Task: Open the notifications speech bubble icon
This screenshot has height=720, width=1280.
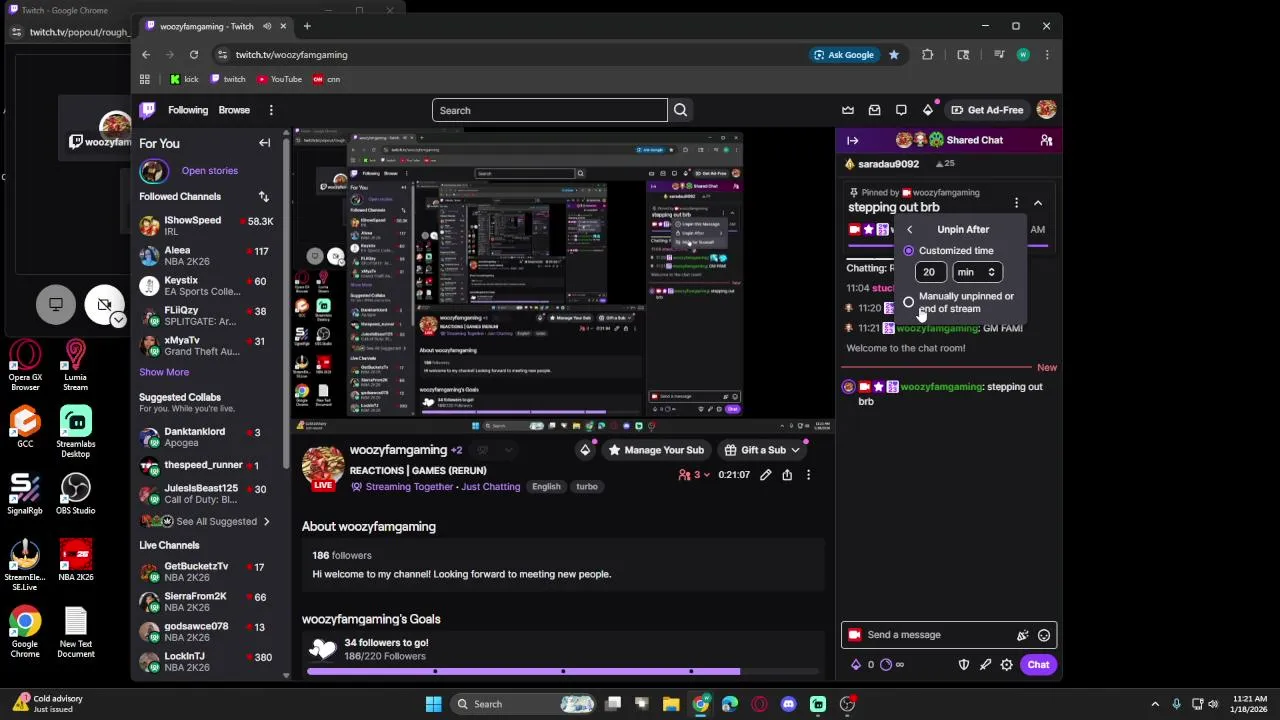Action: pos(901,110)
